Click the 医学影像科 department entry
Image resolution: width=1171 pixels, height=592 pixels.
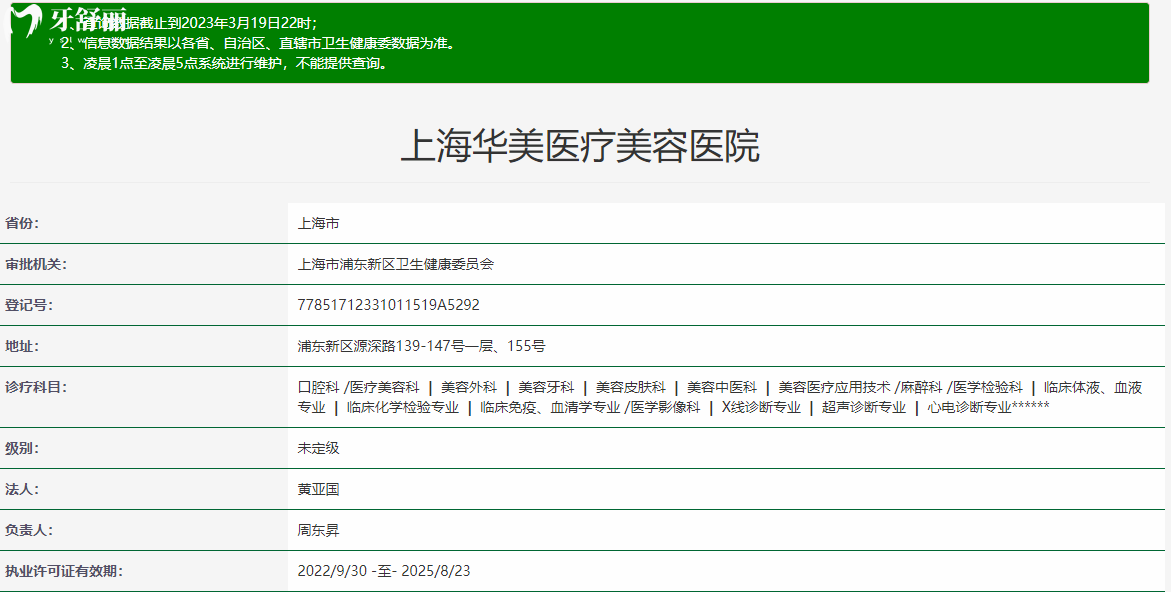coord(665,408)
